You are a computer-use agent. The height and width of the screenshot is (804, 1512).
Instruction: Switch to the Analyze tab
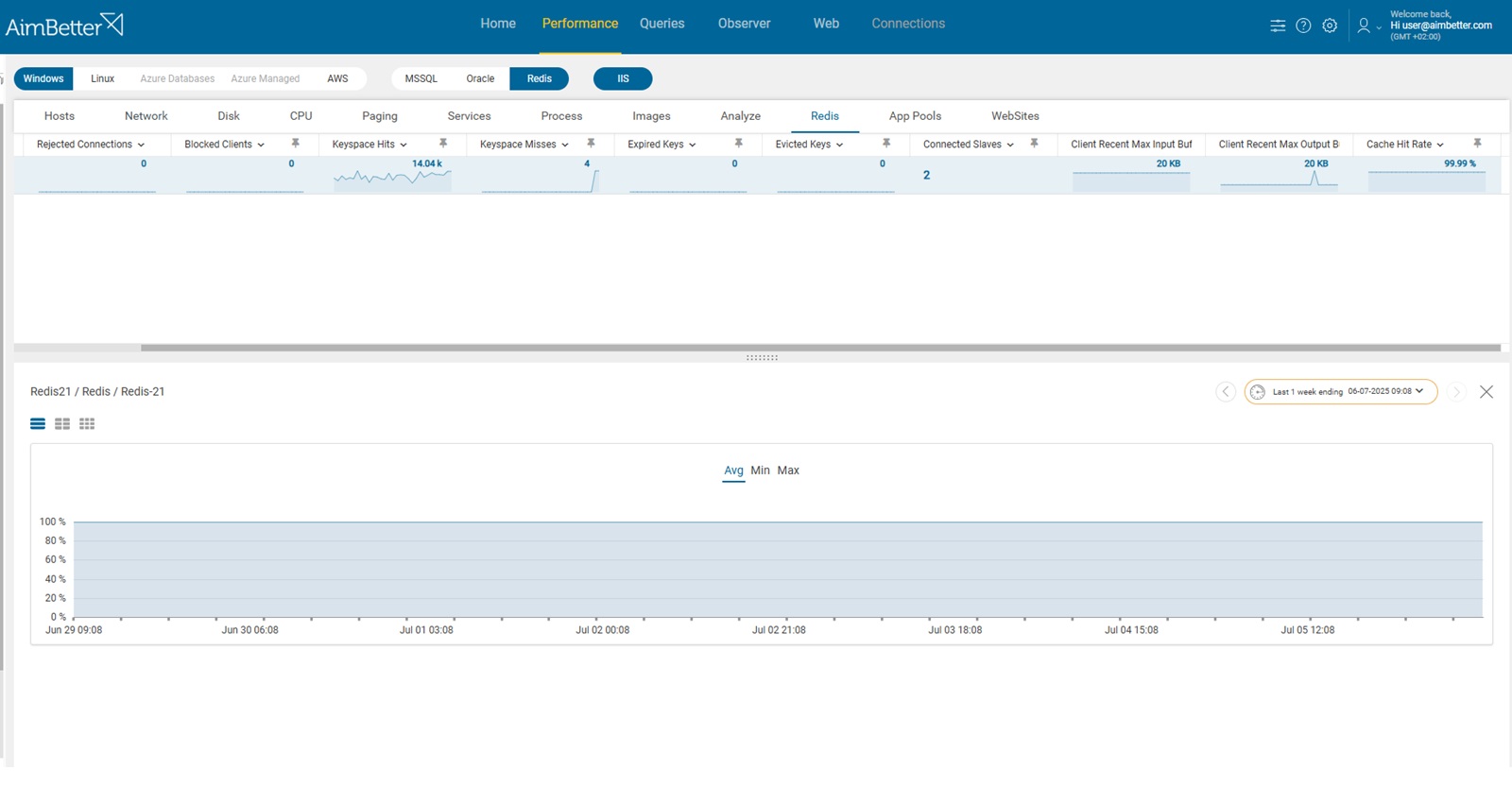741,116
